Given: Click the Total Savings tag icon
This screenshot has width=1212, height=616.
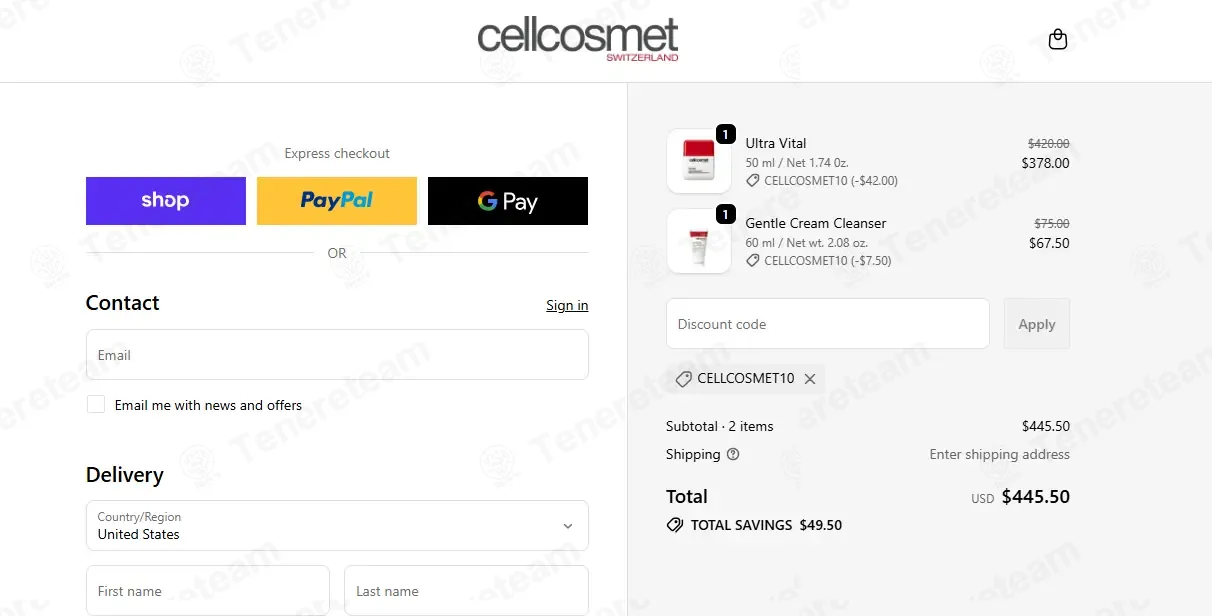Looking at the screenshot, I should (x=675, y=525).
